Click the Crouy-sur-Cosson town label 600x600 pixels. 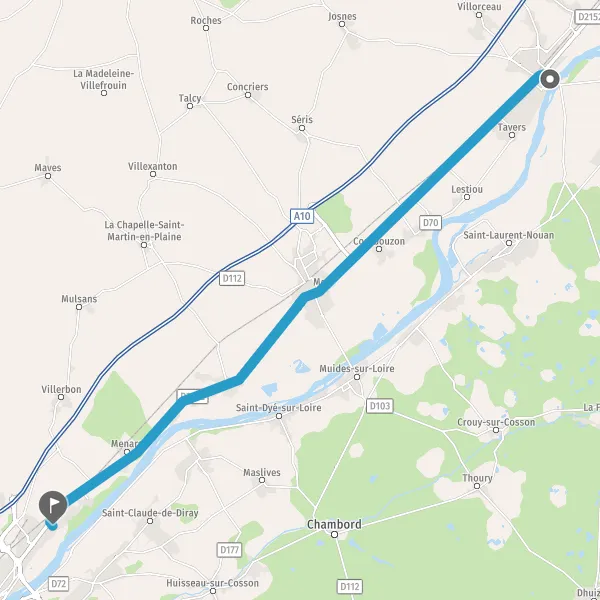point(496,422)
